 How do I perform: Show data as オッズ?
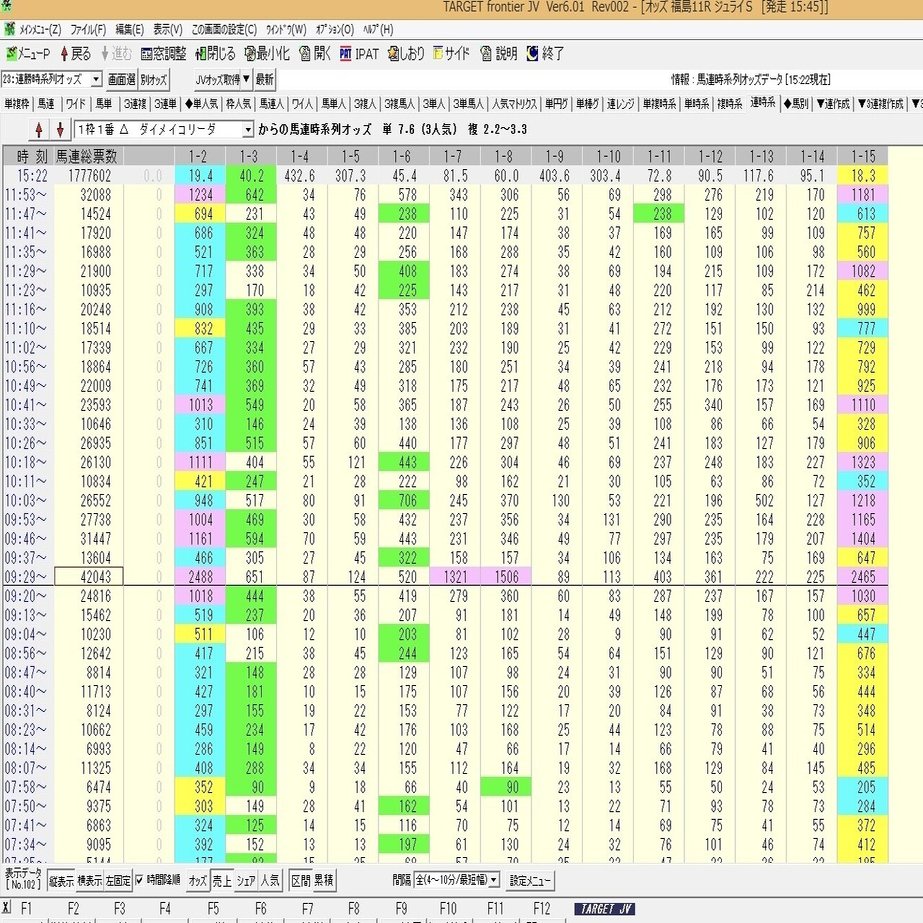[198, 881]
